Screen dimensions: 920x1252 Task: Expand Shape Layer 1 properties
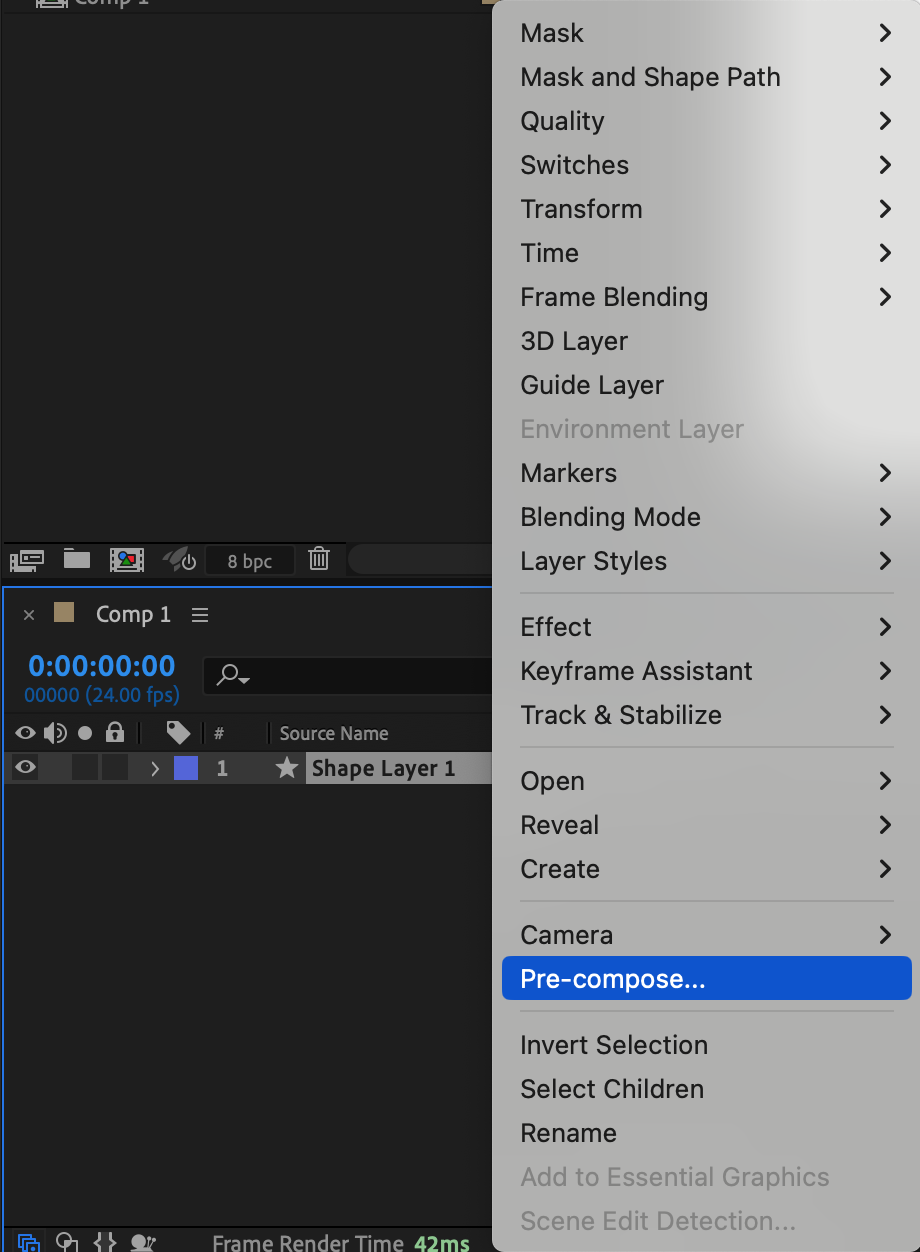(x=154, y=769)
